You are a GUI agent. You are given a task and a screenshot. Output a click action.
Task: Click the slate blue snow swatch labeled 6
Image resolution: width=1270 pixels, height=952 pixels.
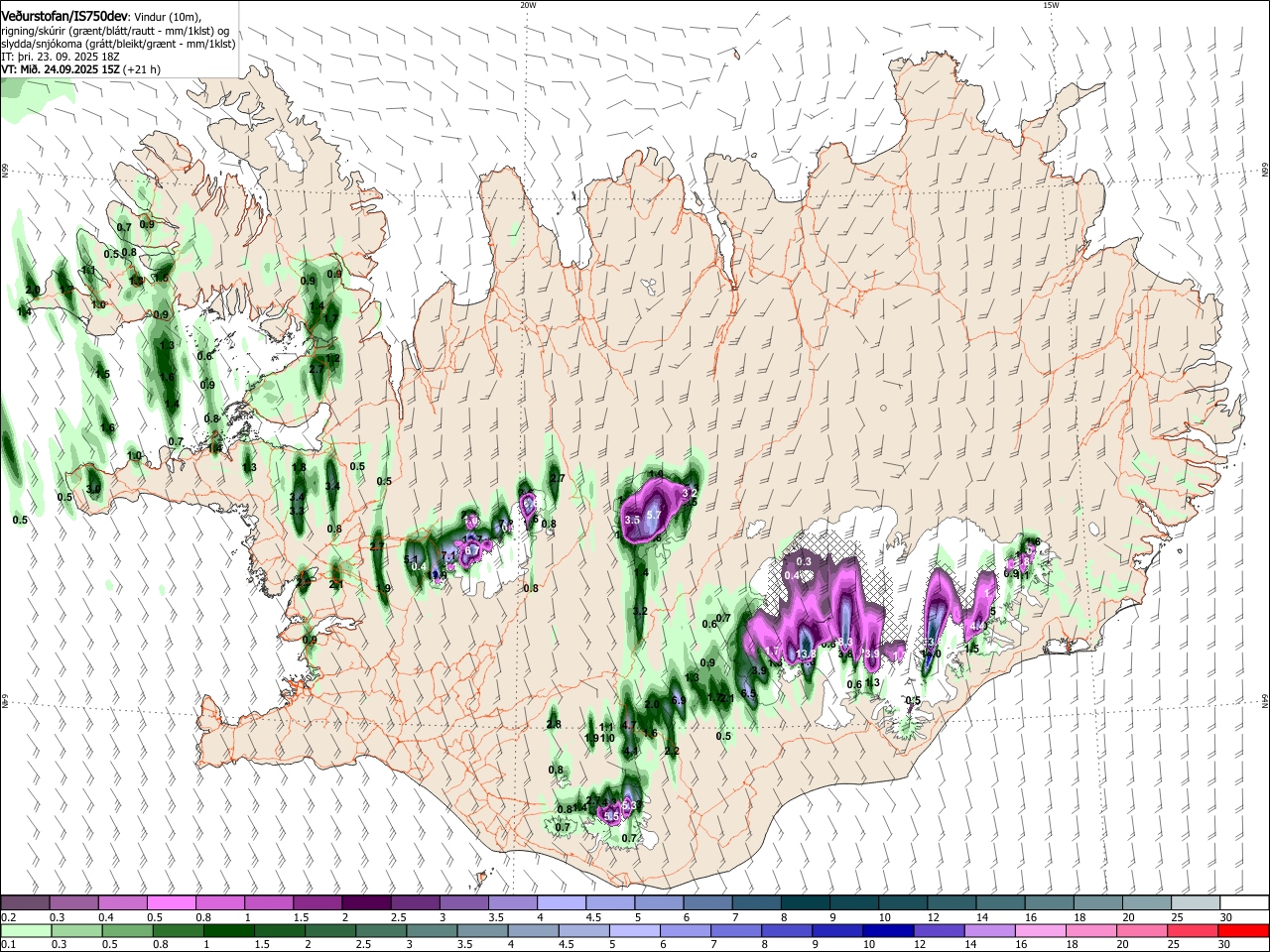(x=707, y=902)
